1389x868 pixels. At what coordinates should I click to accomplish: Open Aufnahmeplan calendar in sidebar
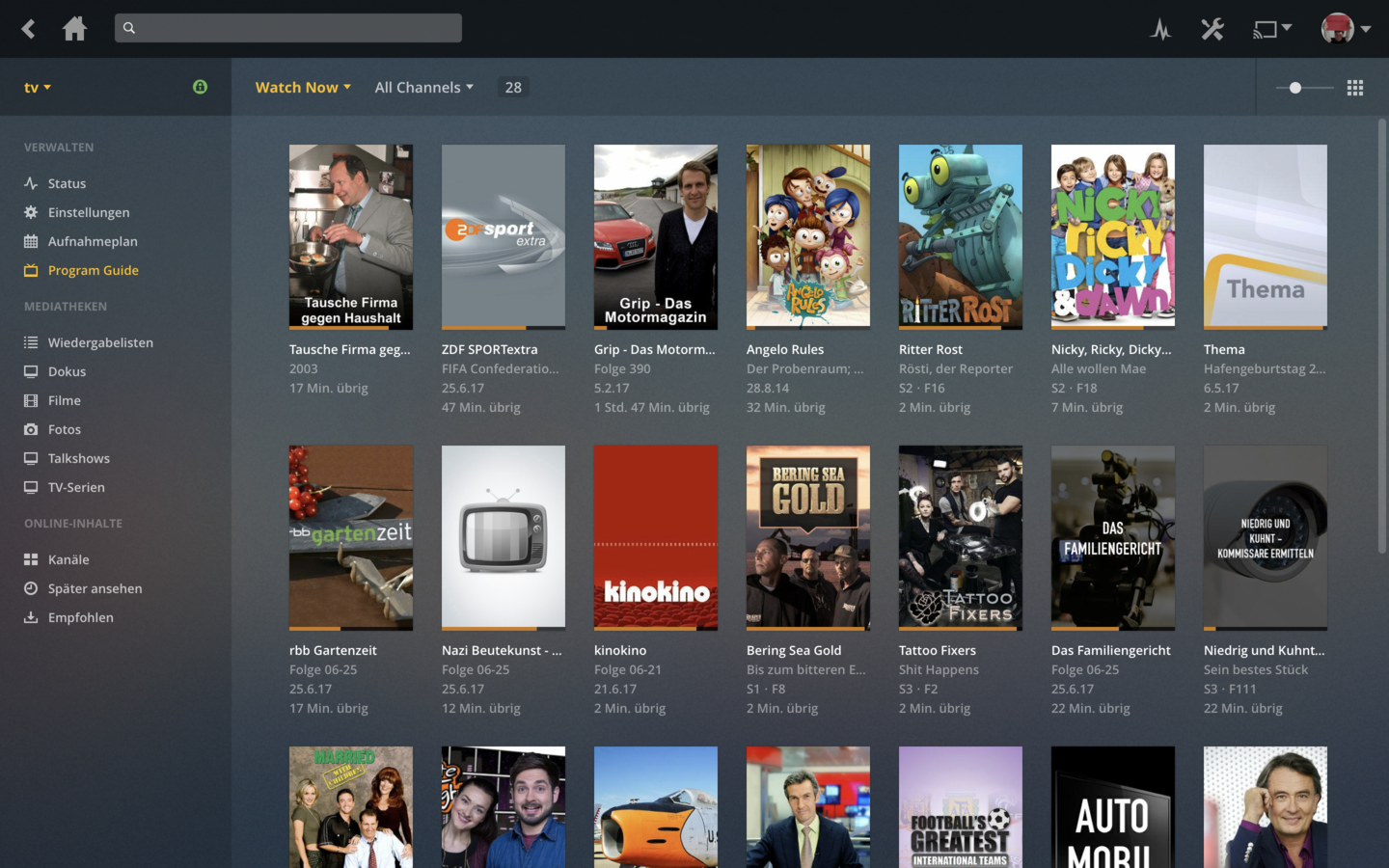coord(93,241)
